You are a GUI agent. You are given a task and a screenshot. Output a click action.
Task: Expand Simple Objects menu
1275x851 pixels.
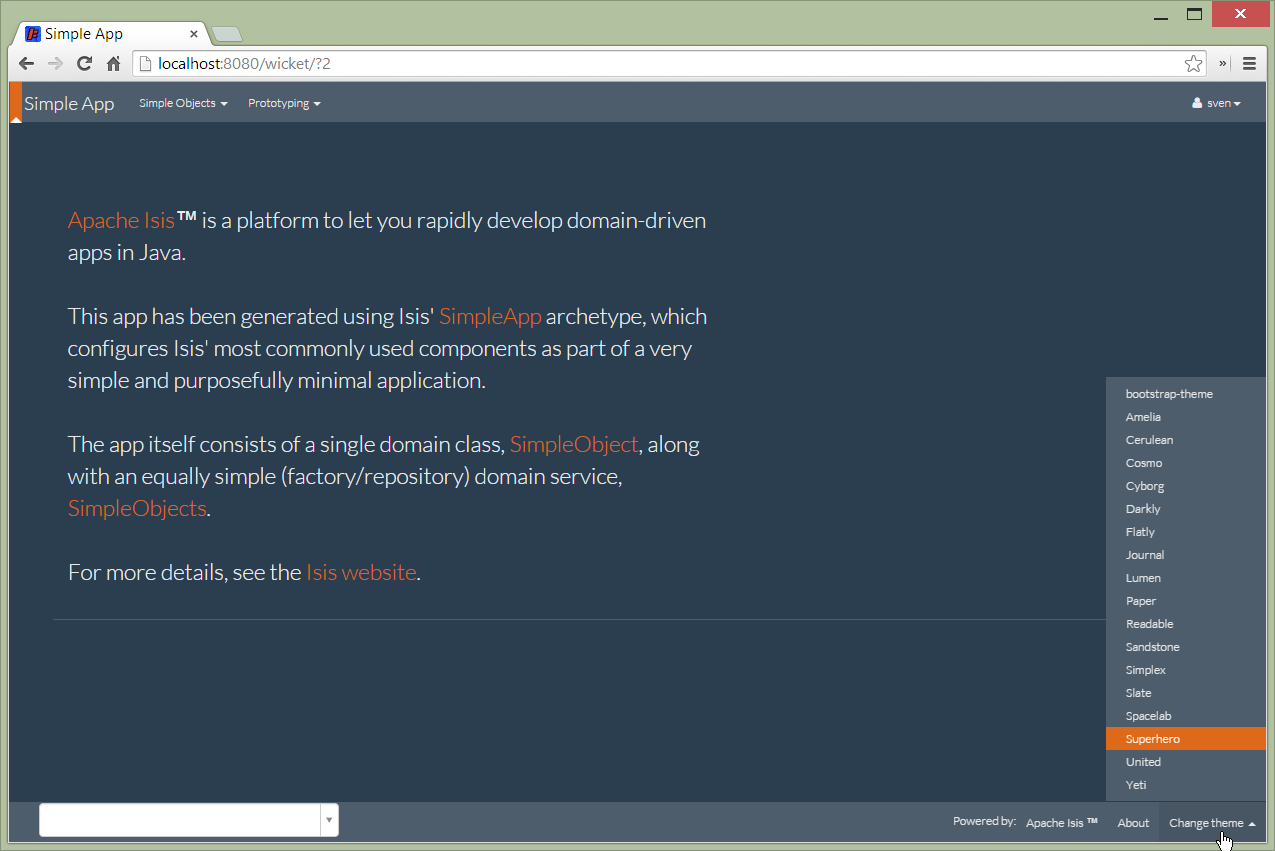pyautogui.click(x=183, y=103)
